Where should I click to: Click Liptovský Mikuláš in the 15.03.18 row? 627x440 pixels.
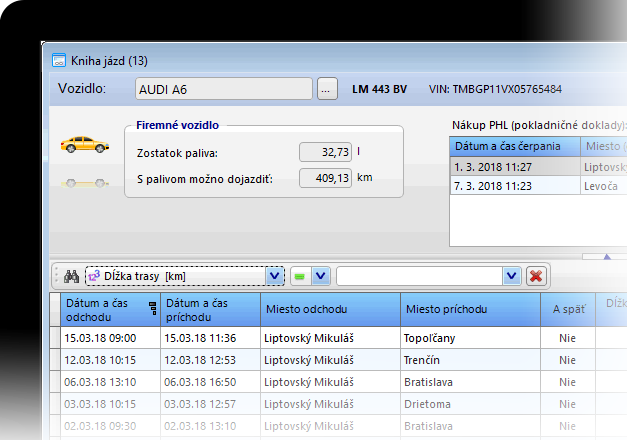pyautogui.click(x=330, y=338)
